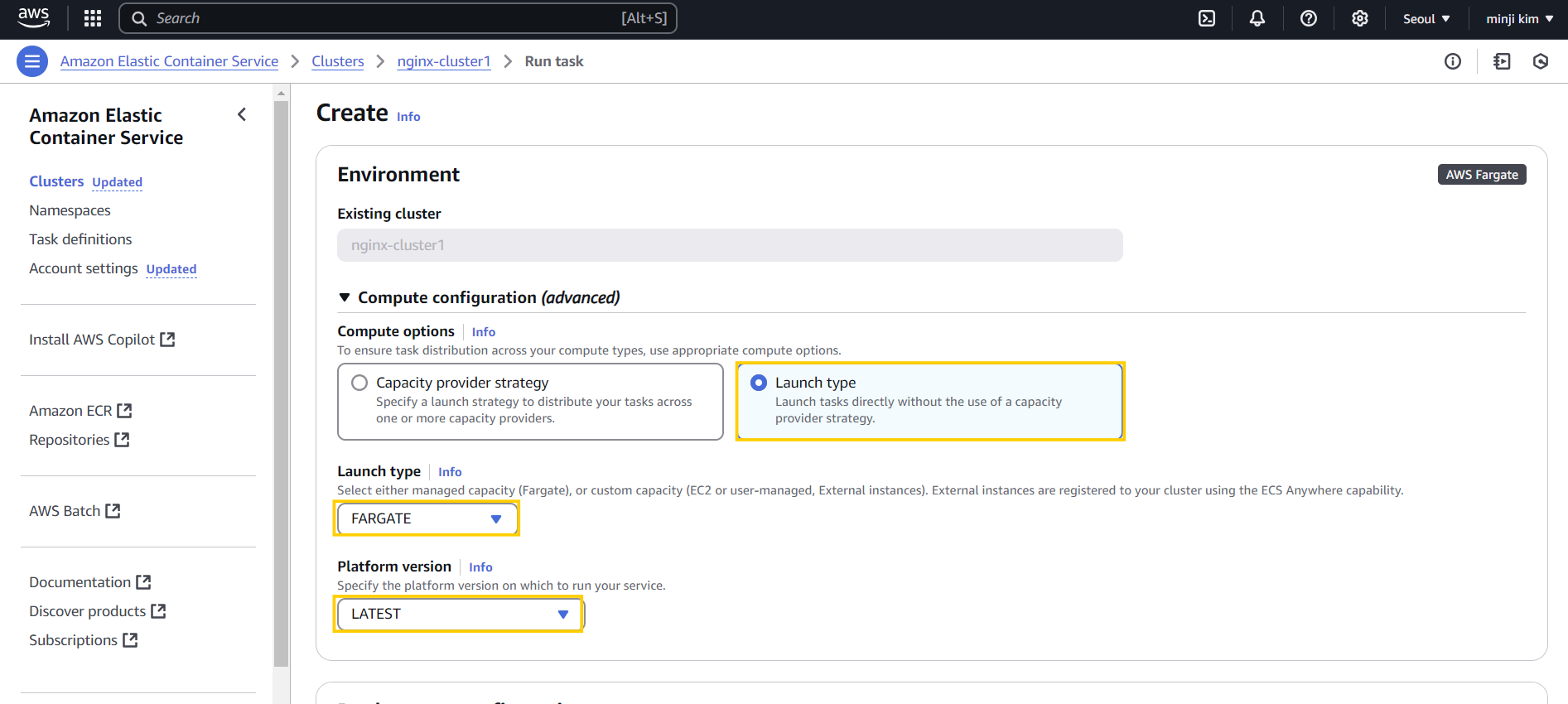Click Info link next to Launch type label

click(x=450, y=472)
